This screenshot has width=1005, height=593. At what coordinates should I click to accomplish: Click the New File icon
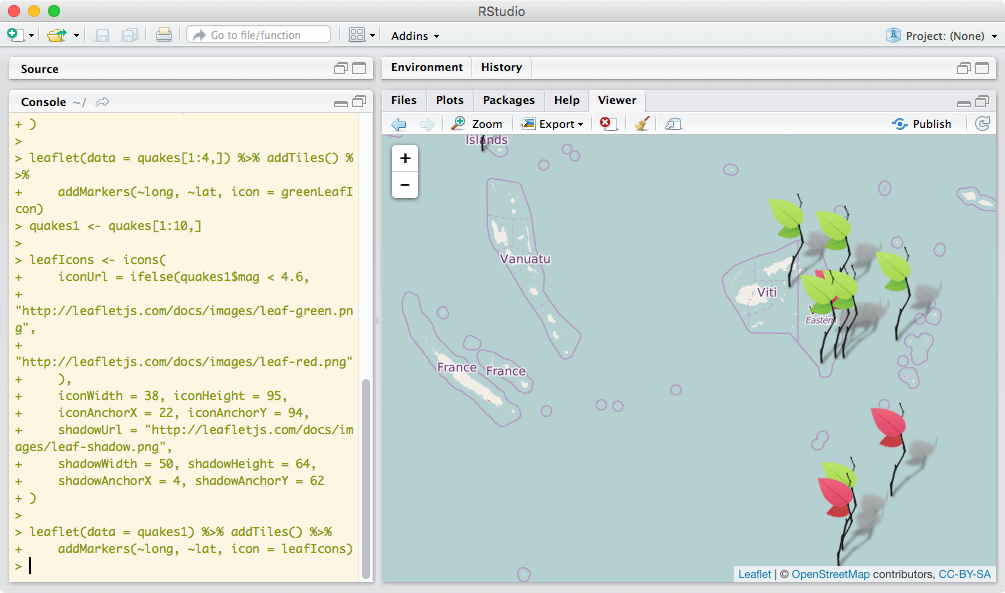(15, 35)
